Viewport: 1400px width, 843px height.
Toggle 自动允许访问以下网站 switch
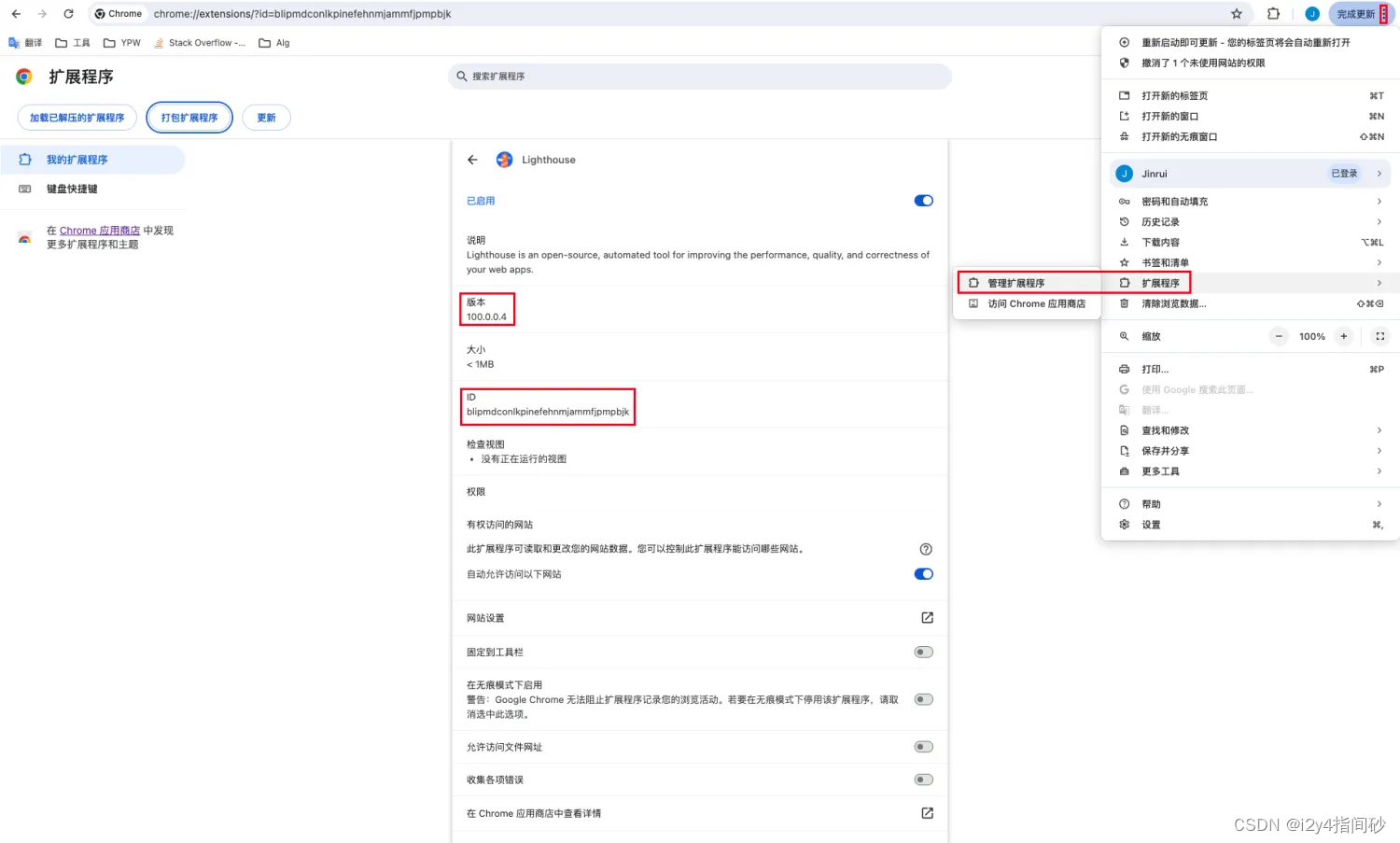[x=924, y=574]
